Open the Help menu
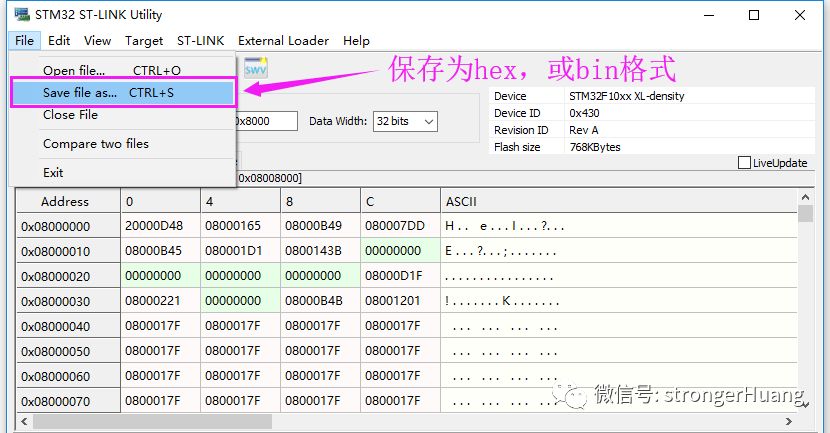 [x=356, y=41]
